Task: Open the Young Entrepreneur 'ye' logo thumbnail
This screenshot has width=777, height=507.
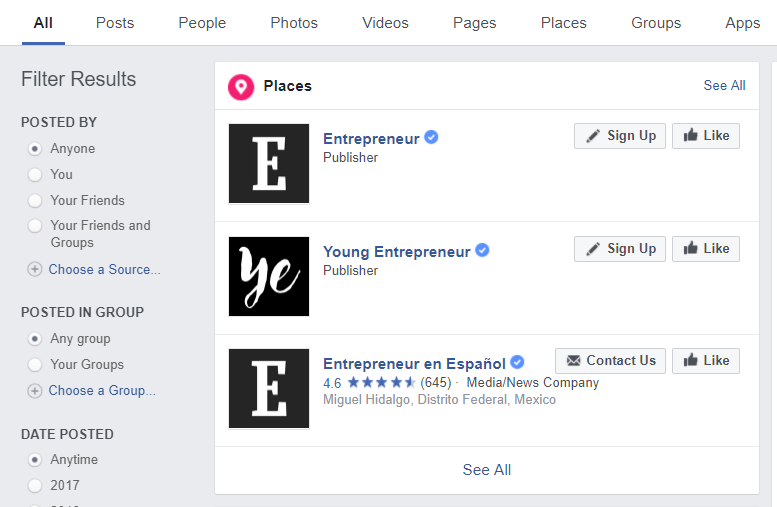Action: [x=269, y=277]
